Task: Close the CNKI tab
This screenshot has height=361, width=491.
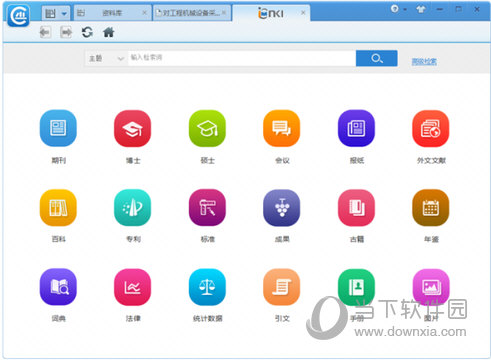Action: (303, 13)
